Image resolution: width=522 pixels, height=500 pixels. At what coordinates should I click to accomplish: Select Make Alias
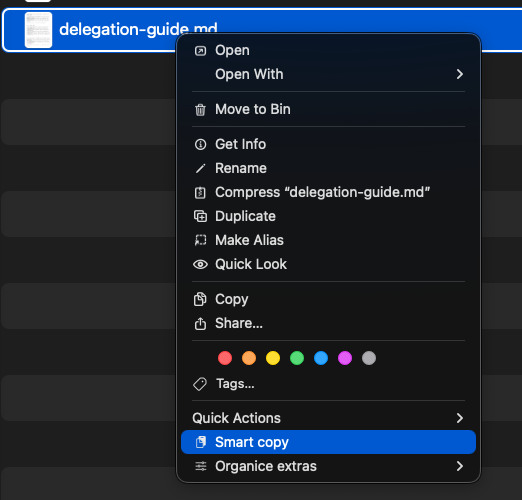pyautogui.click(x=328, y=240)
